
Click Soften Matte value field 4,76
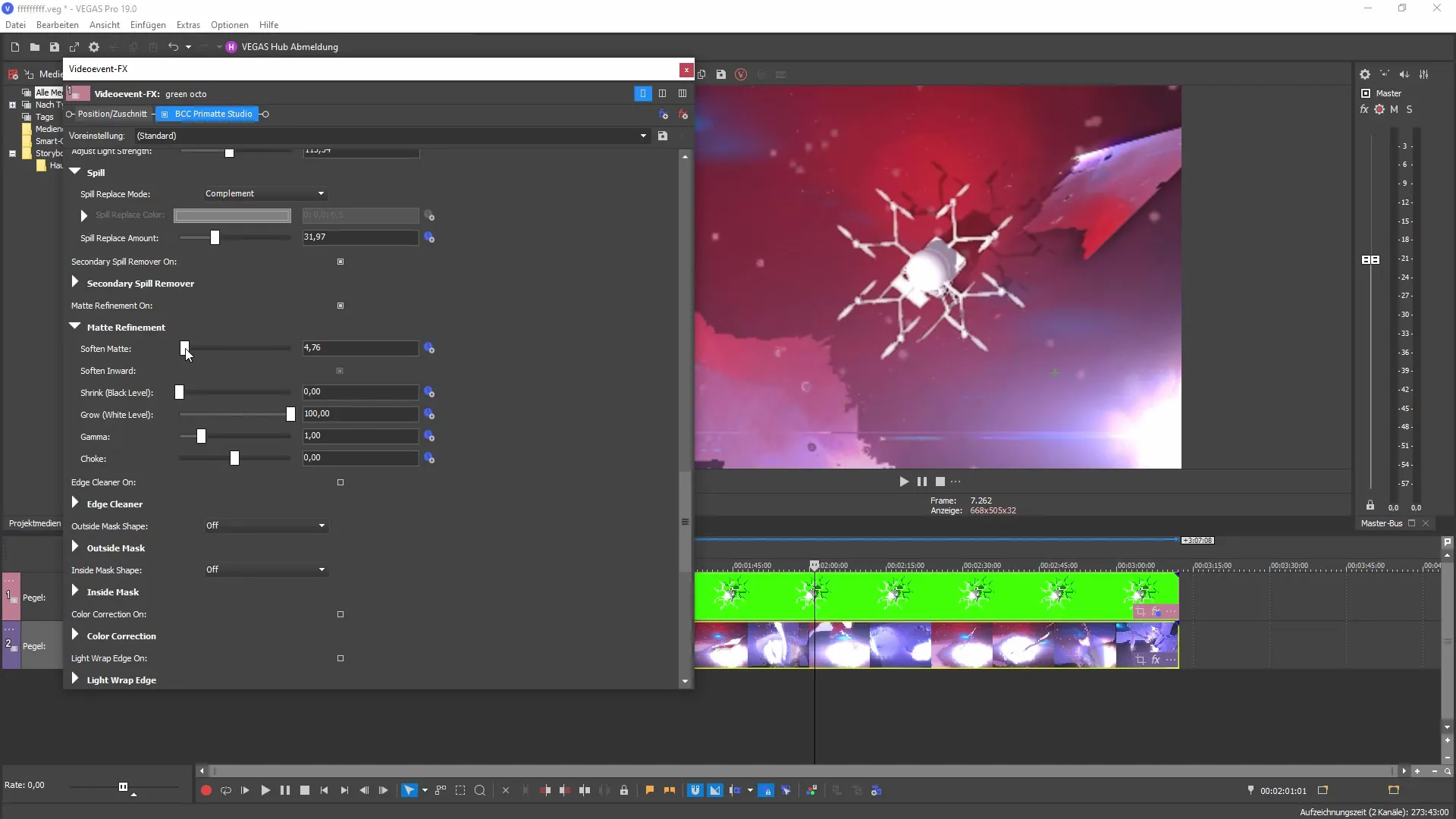coord(360,348)
